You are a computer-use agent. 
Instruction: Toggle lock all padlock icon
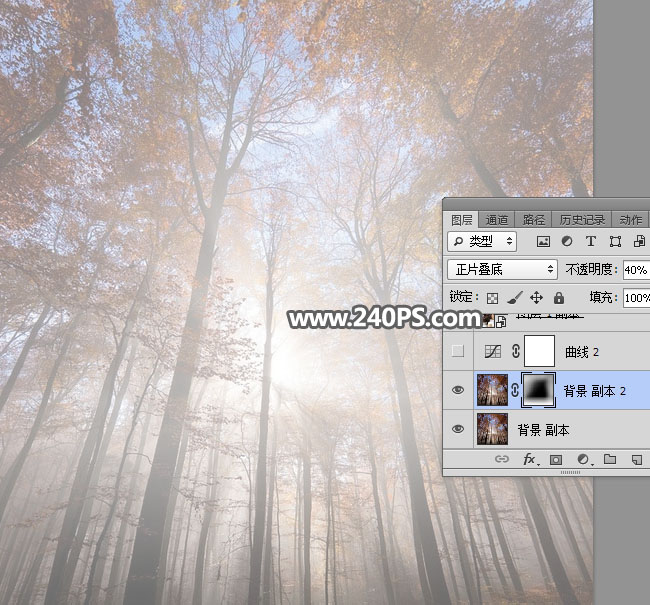point(559,297)
